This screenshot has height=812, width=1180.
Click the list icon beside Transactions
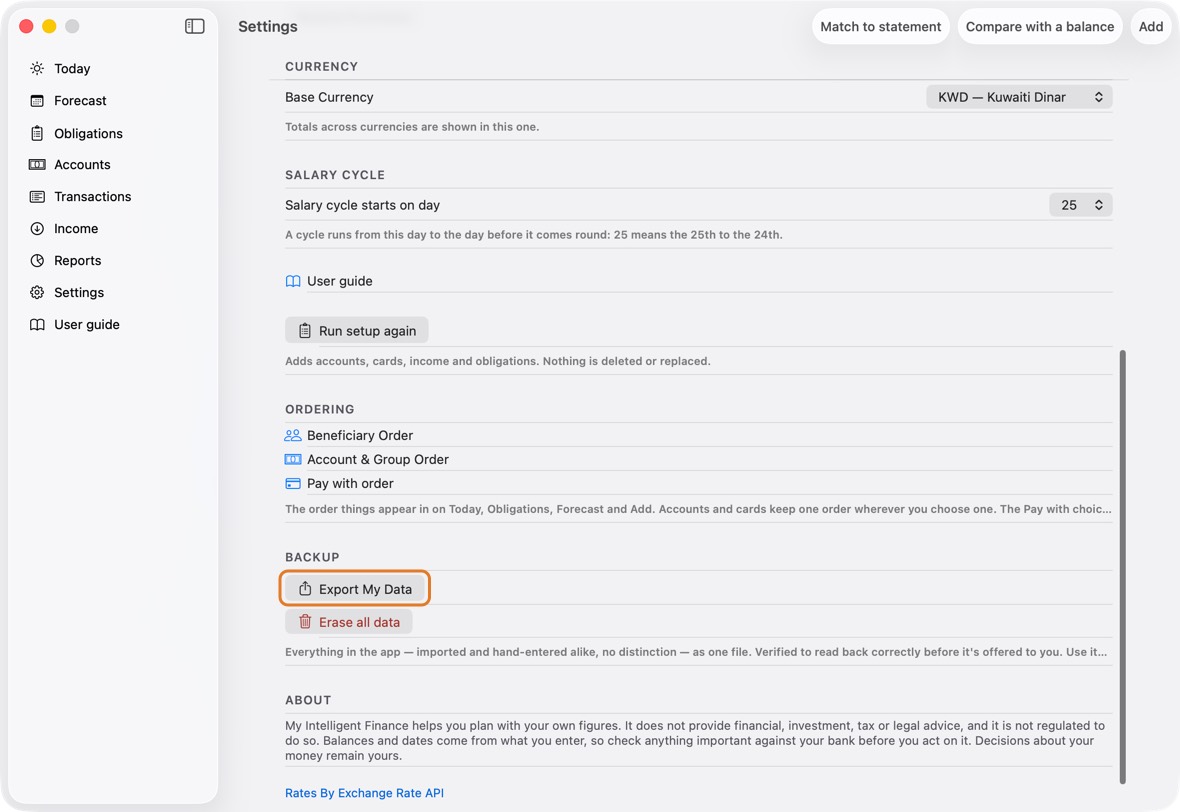[37, 196]
